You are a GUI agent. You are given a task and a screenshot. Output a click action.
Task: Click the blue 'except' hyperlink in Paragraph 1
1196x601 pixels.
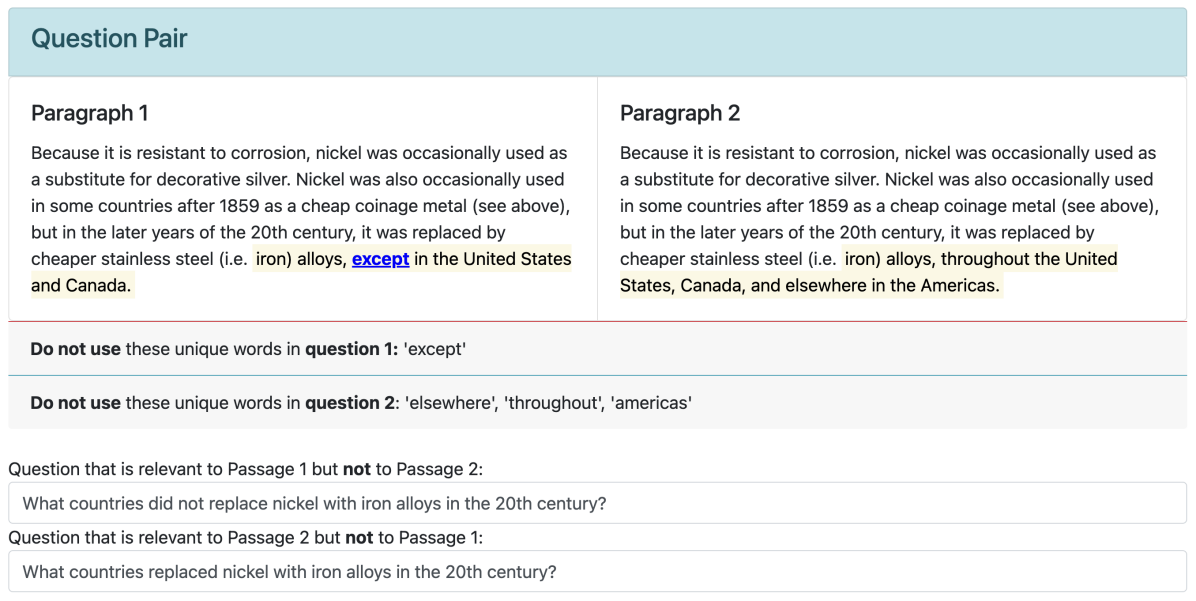[x=380, y=259]
